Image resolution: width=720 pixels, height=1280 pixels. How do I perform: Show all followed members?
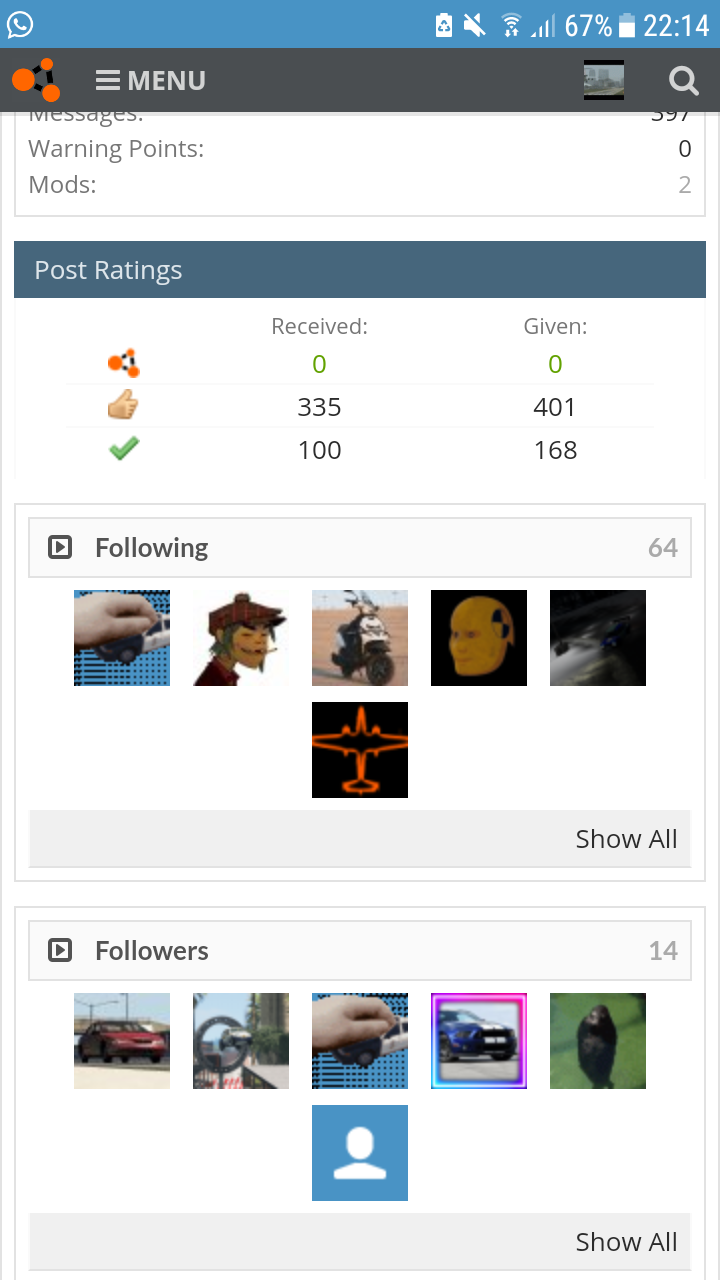[x=626, y=839]
